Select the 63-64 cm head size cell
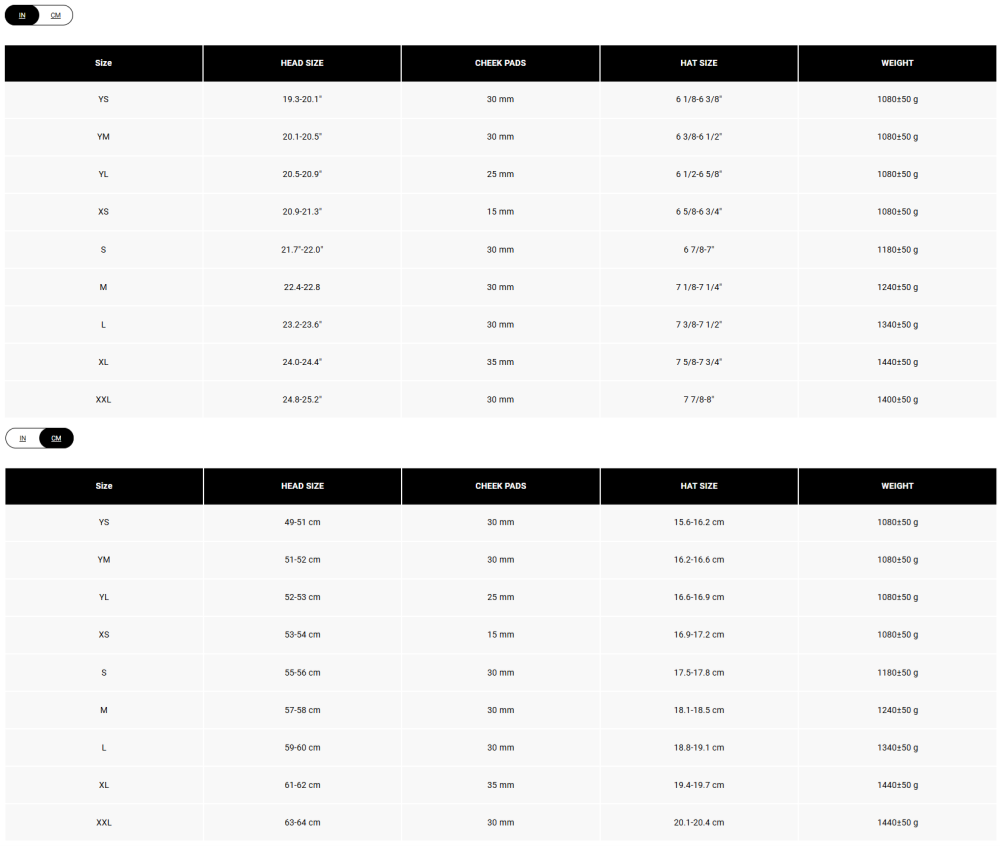This screenshot has width=1000, height=846. pyautogui.click(x=302, y=822)
